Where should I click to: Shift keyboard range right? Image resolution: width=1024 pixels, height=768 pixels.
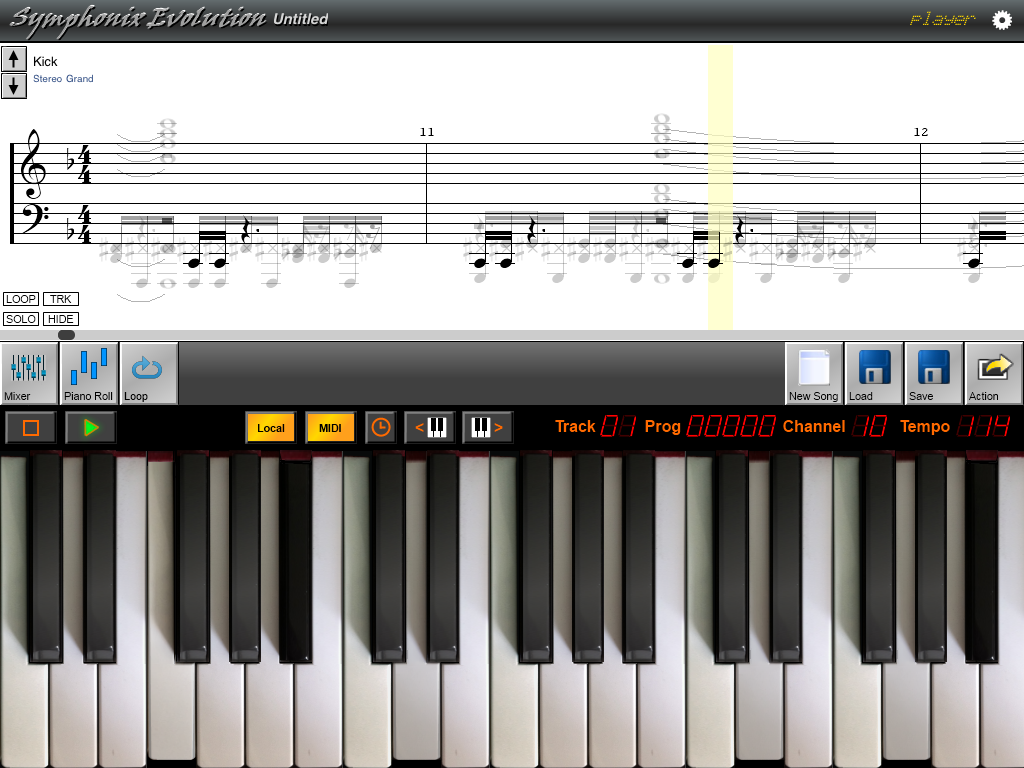(488, 428)
